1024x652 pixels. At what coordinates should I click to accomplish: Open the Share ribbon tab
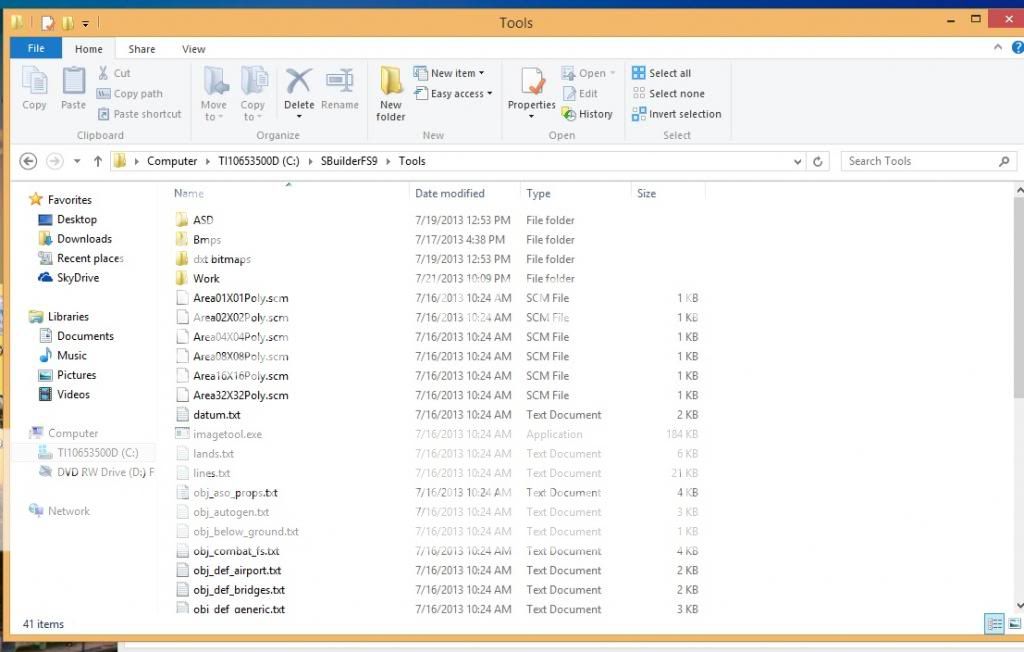tap(141, 48)
